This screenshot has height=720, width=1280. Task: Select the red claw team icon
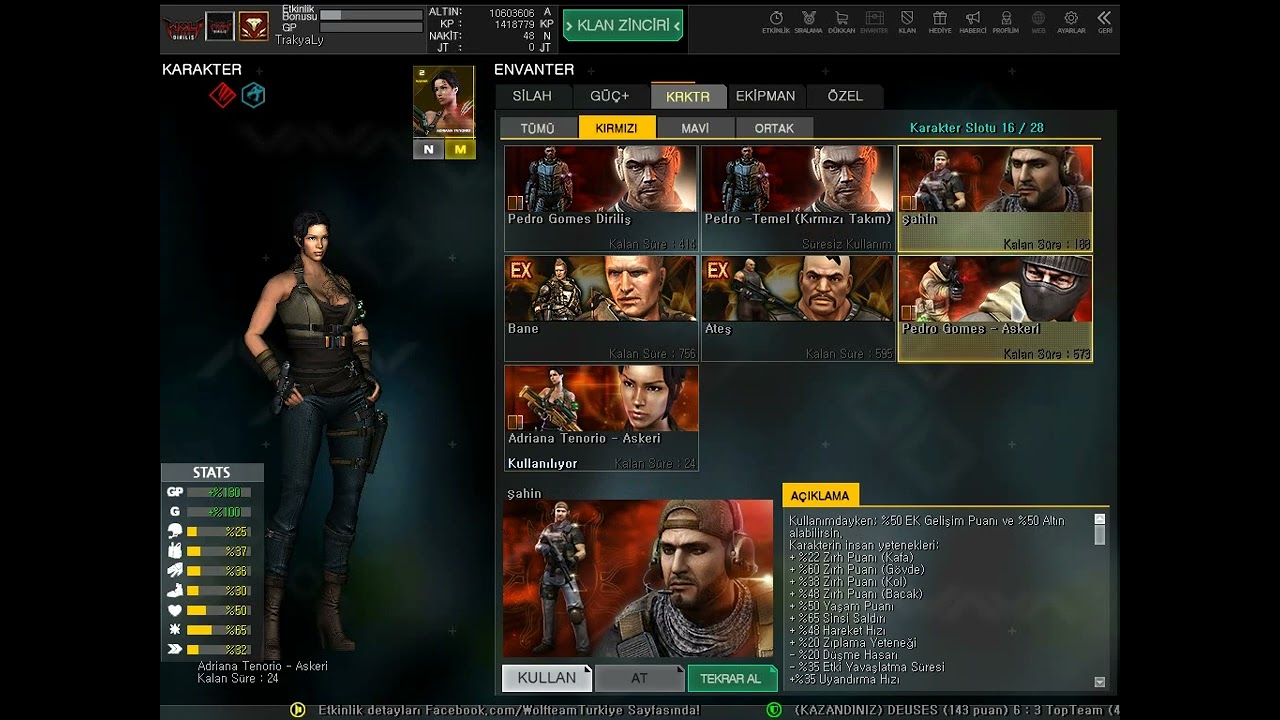[x=222, y=95]
